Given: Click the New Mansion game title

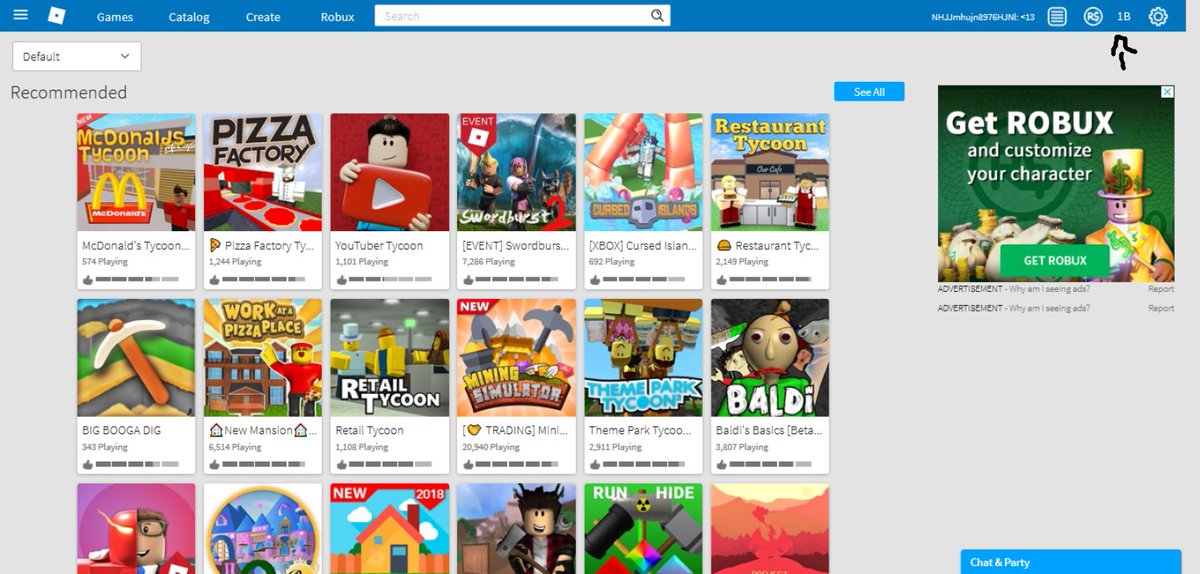Looking at the screenshot, I should (263, 431).
